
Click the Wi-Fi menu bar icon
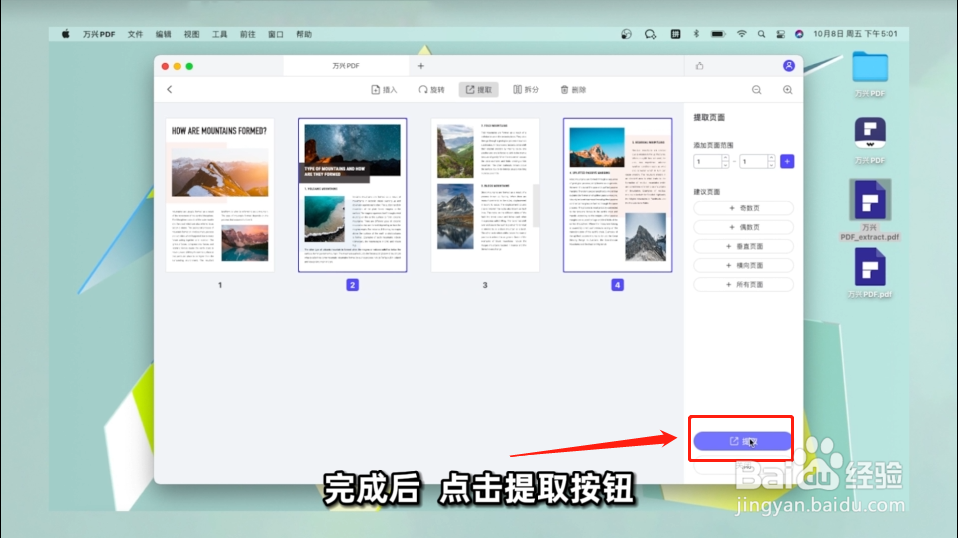[x=741, y=34]
